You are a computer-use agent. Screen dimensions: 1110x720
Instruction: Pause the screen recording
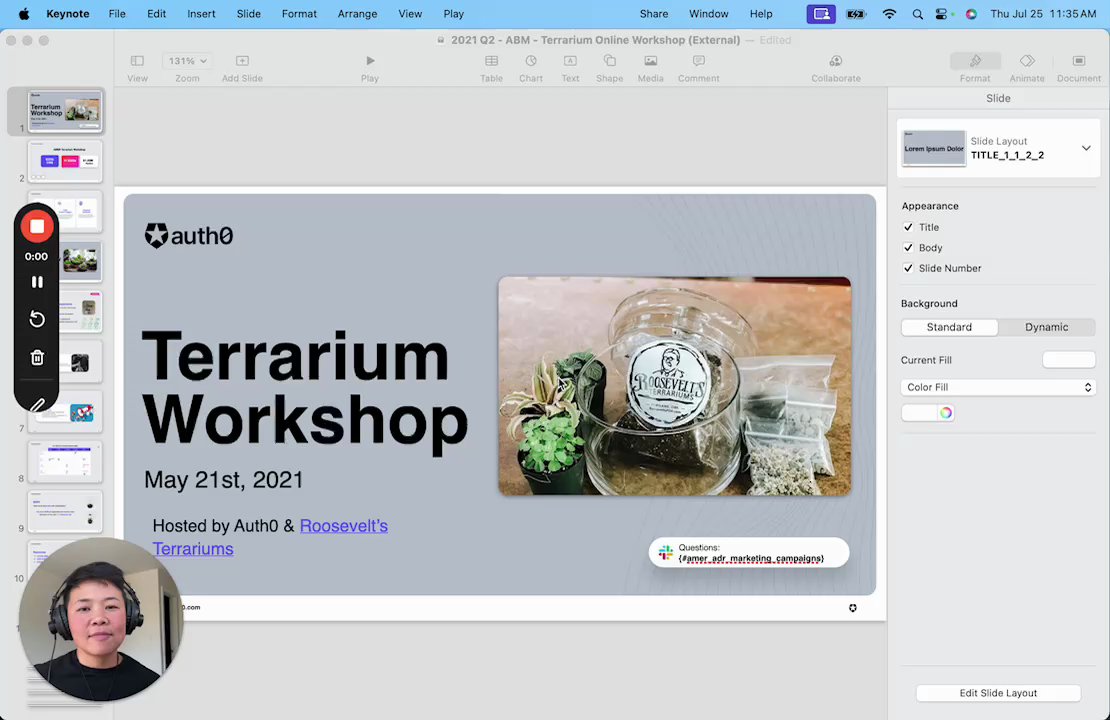[x=37, y=282]
